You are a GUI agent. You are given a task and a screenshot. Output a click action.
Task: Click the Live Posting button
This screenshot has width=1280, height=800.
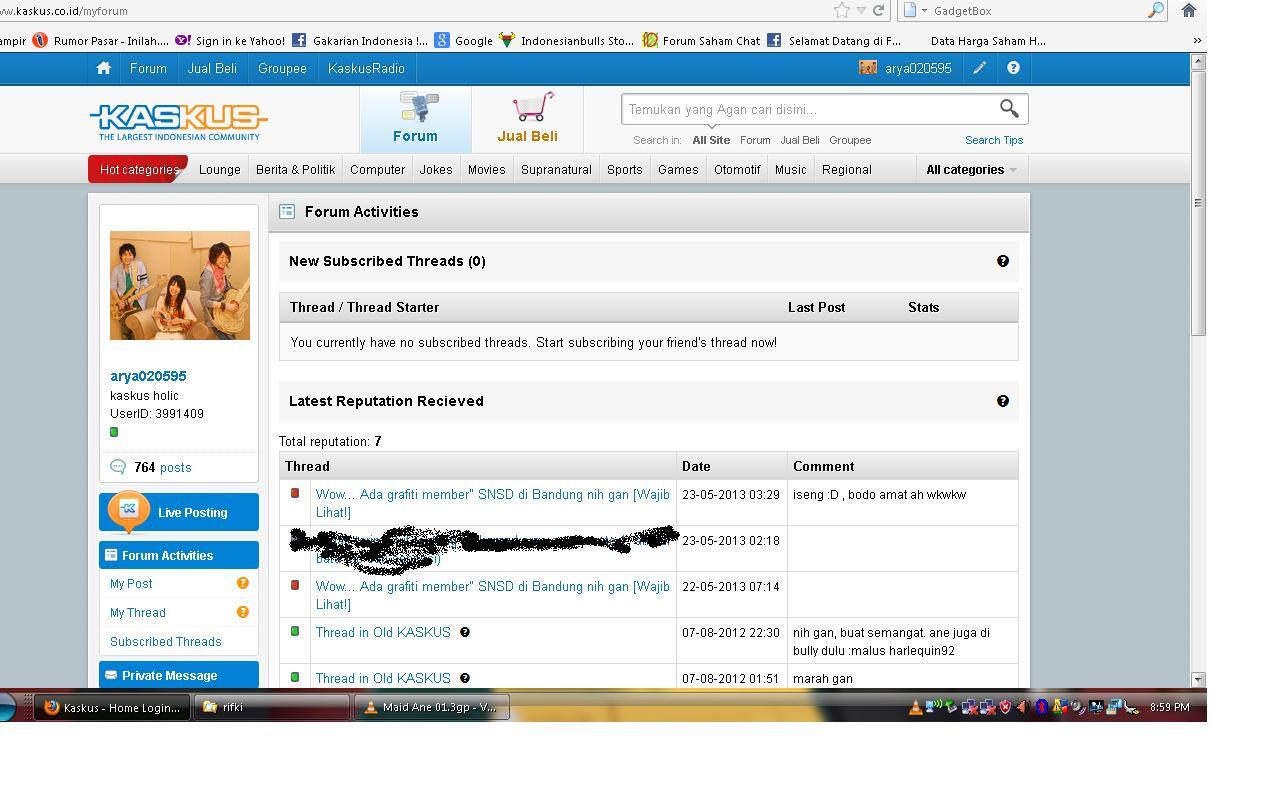point(179,512)
